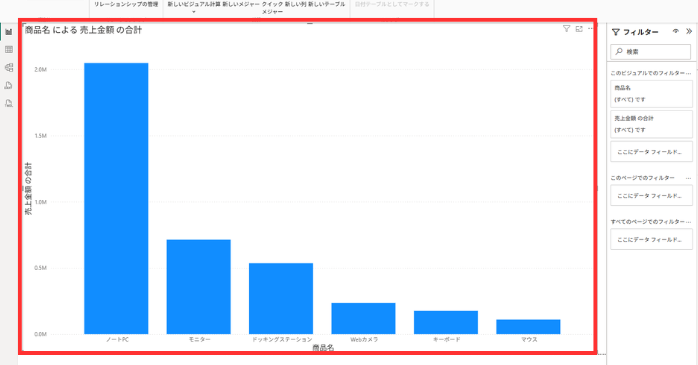
Task: Open the chart's more options ellipsis
Action: [590, 28]
